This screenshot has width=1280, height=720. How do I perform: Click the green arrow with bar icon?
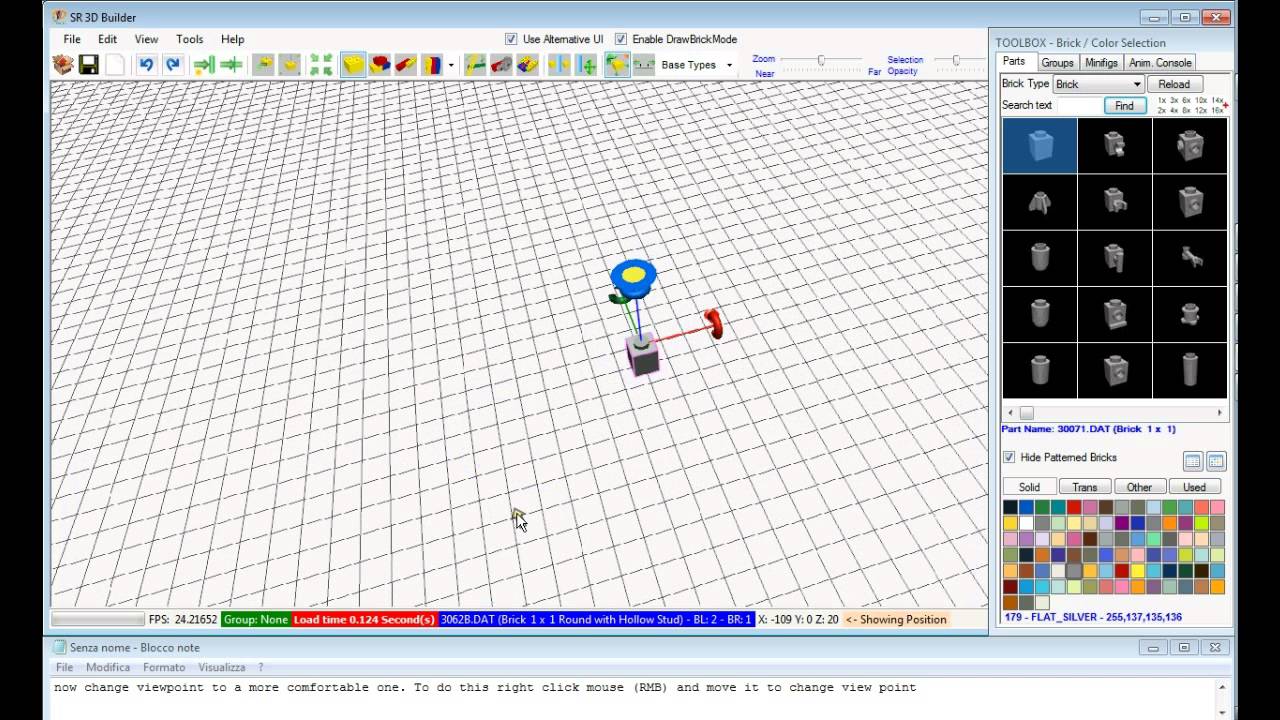(x=204, y=65)
